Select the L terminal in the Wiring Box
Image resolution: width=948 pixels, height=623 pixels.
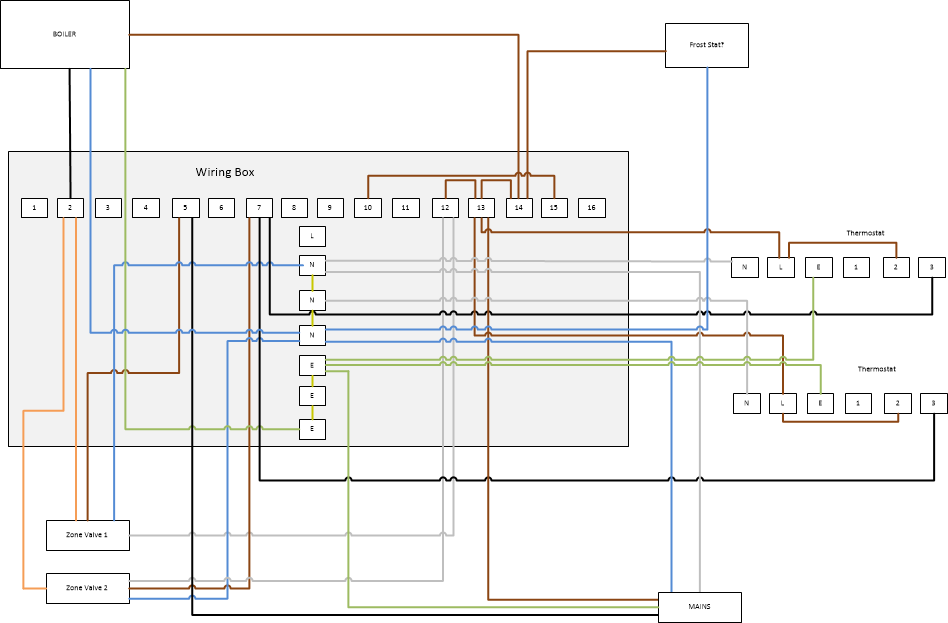312,236
